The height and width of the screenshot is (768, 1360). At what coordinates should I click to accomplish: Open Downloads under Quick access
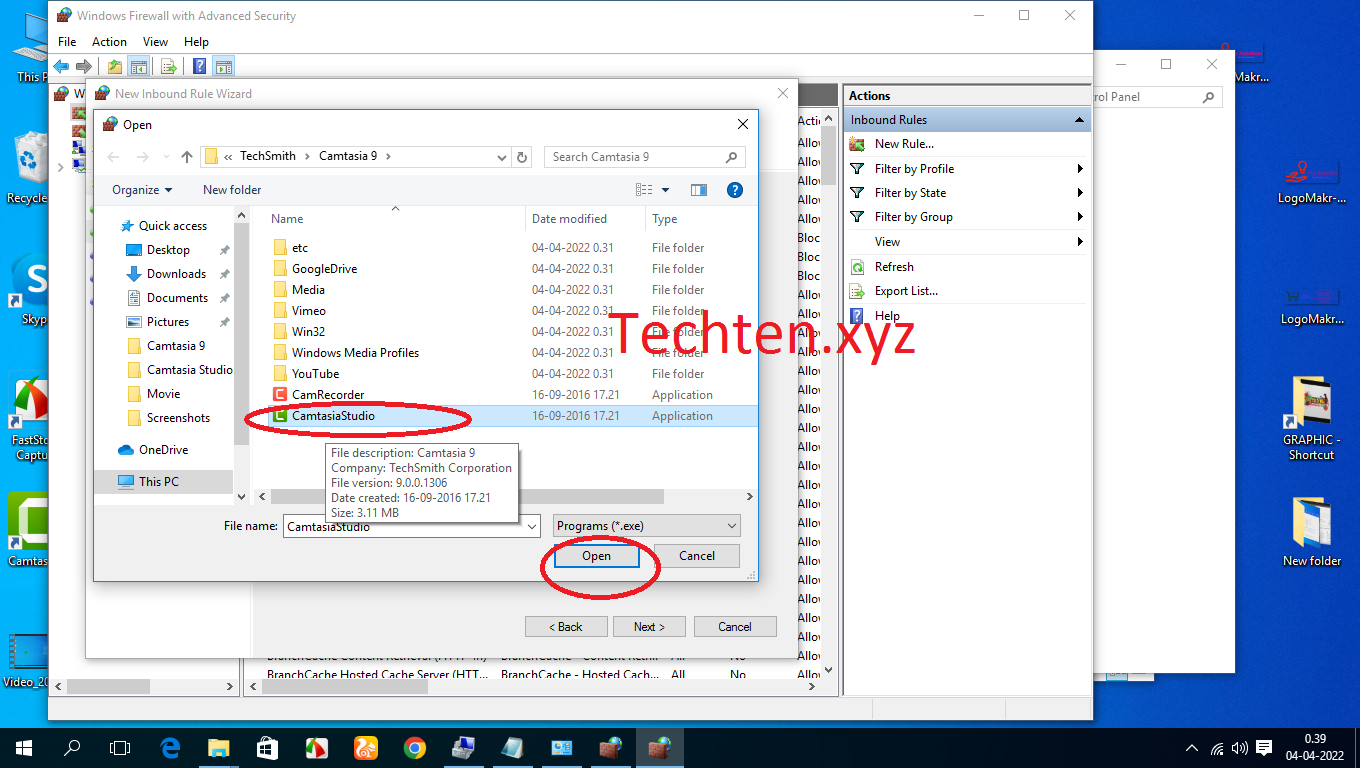[x=176, y=274]
